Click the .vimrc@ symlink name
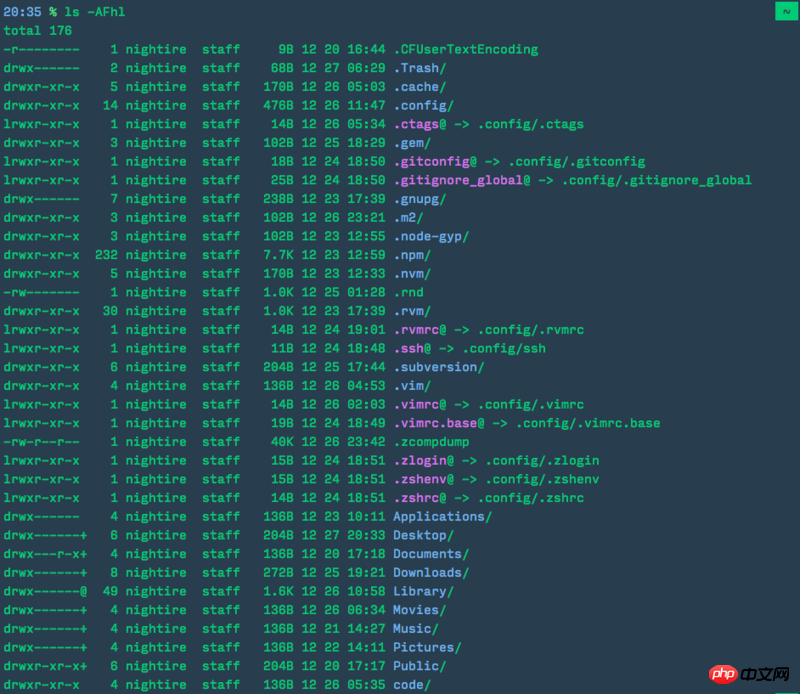 click(x=419, y=405)
